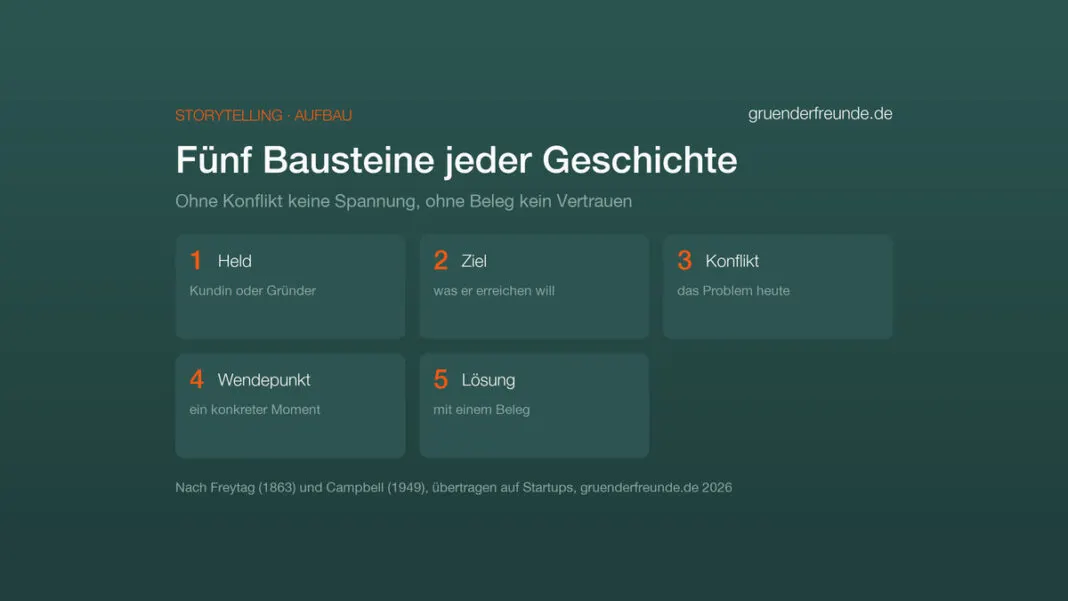Image resolution: width=1068 pixels, height=601 pixels.
Task: Click the text 'mit einem Beleg'
Action: coord(482,410)
